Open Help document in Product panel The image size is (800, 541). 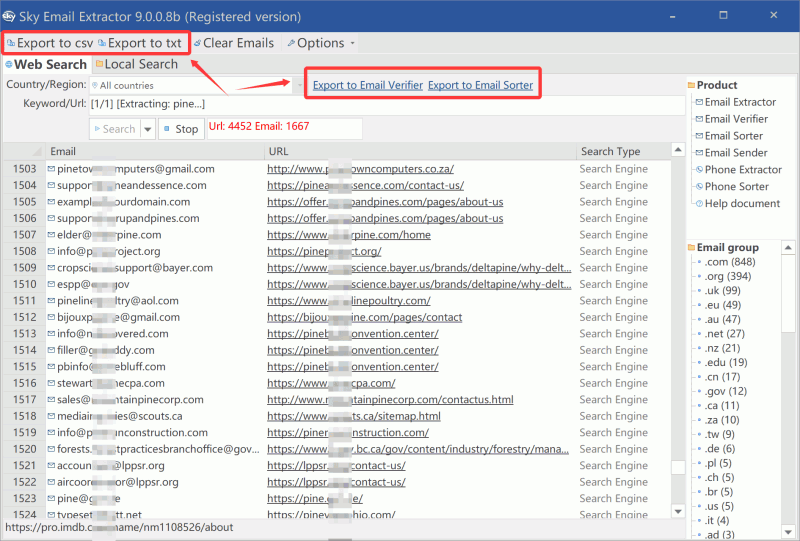tap(738, 204)
